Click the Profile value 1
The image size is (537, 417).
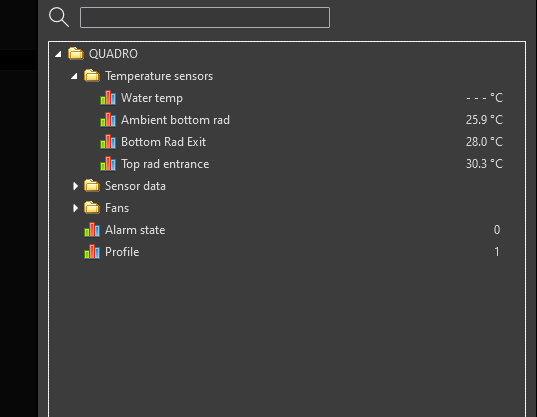pos(497,252)
